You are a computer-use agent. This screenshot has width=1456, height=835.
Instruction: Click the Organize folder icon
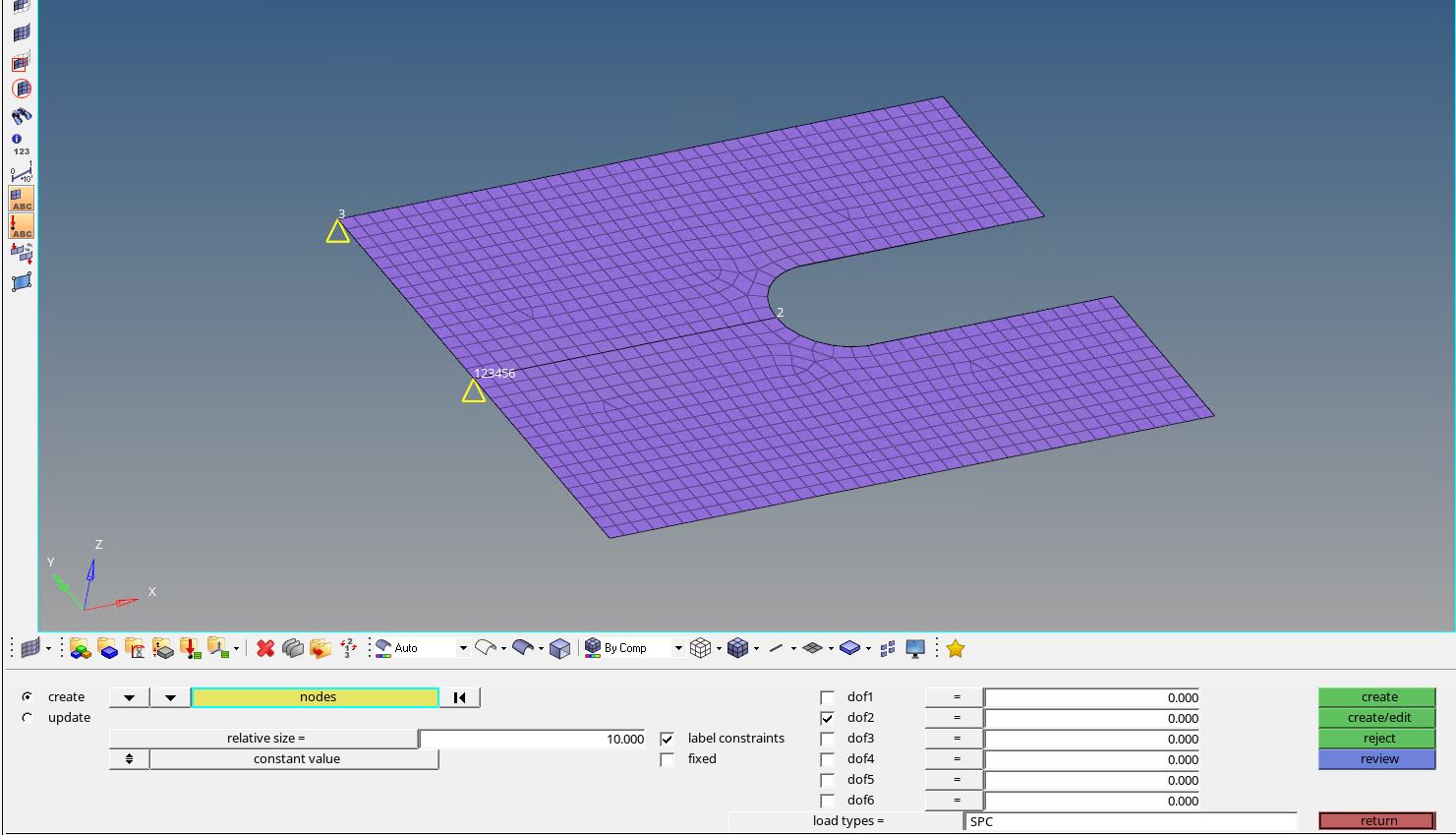click(320, 648)
